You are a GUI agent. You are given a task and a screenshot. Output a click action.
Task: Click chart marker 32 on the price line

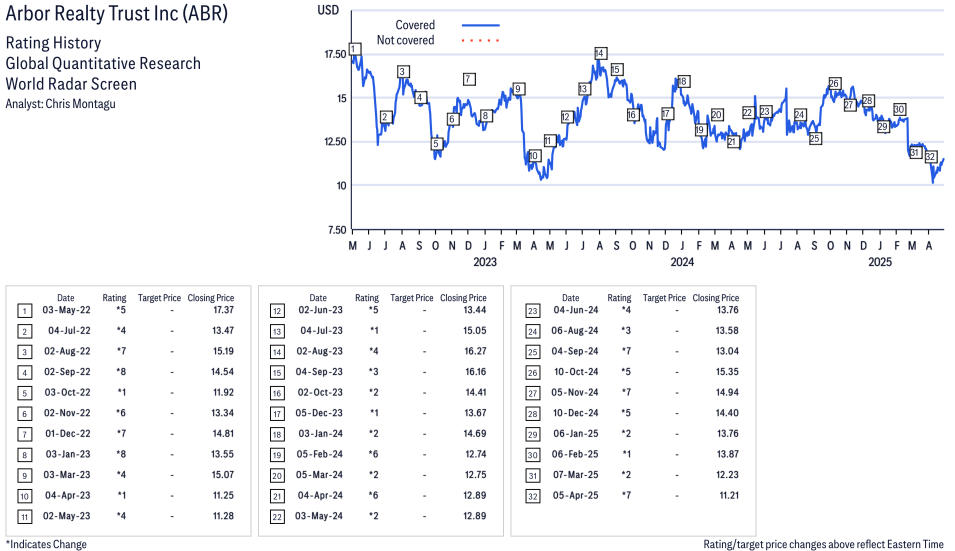click(930, 156)
